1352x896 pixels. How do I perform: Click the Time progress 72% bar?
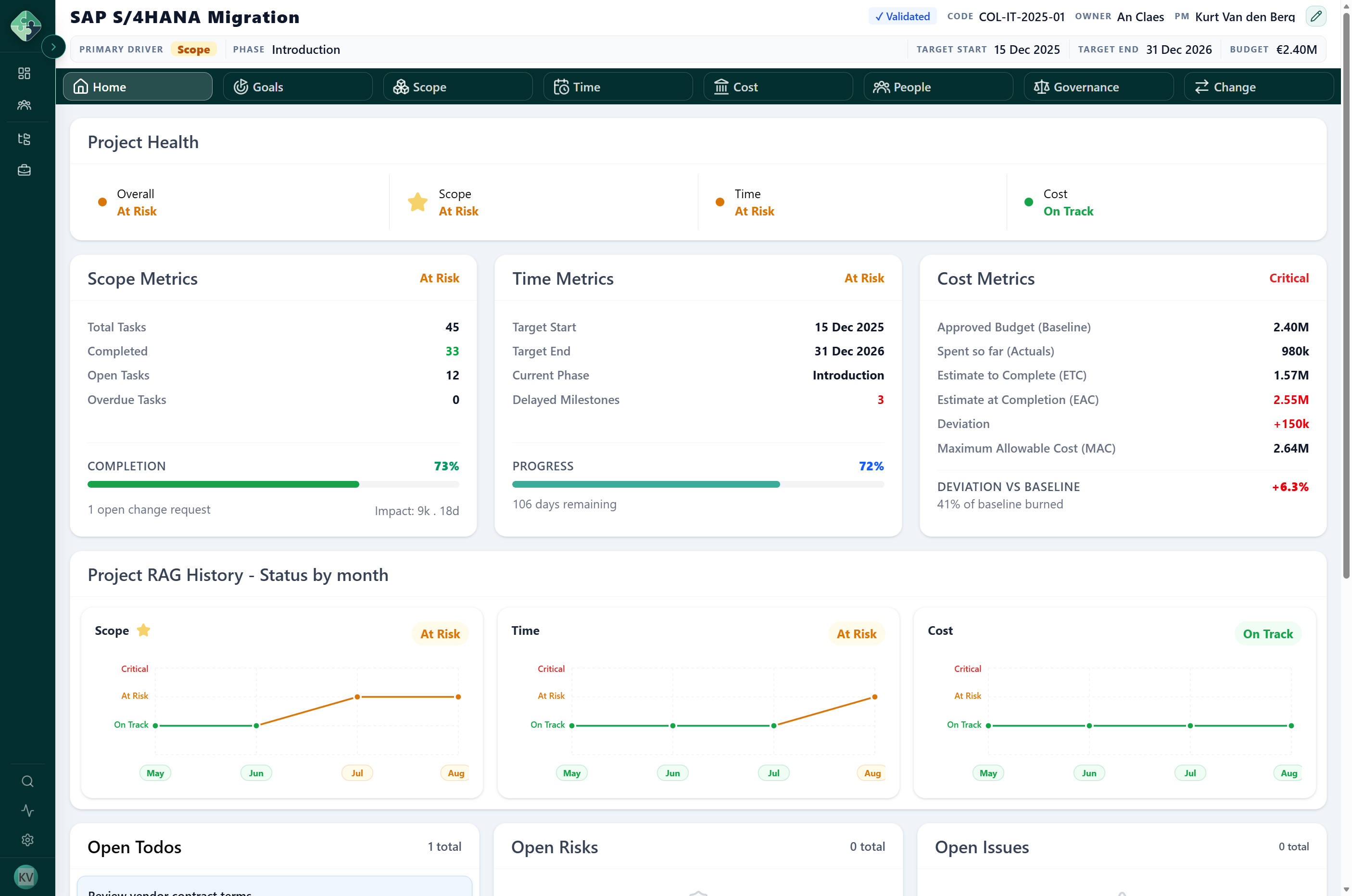698,485
